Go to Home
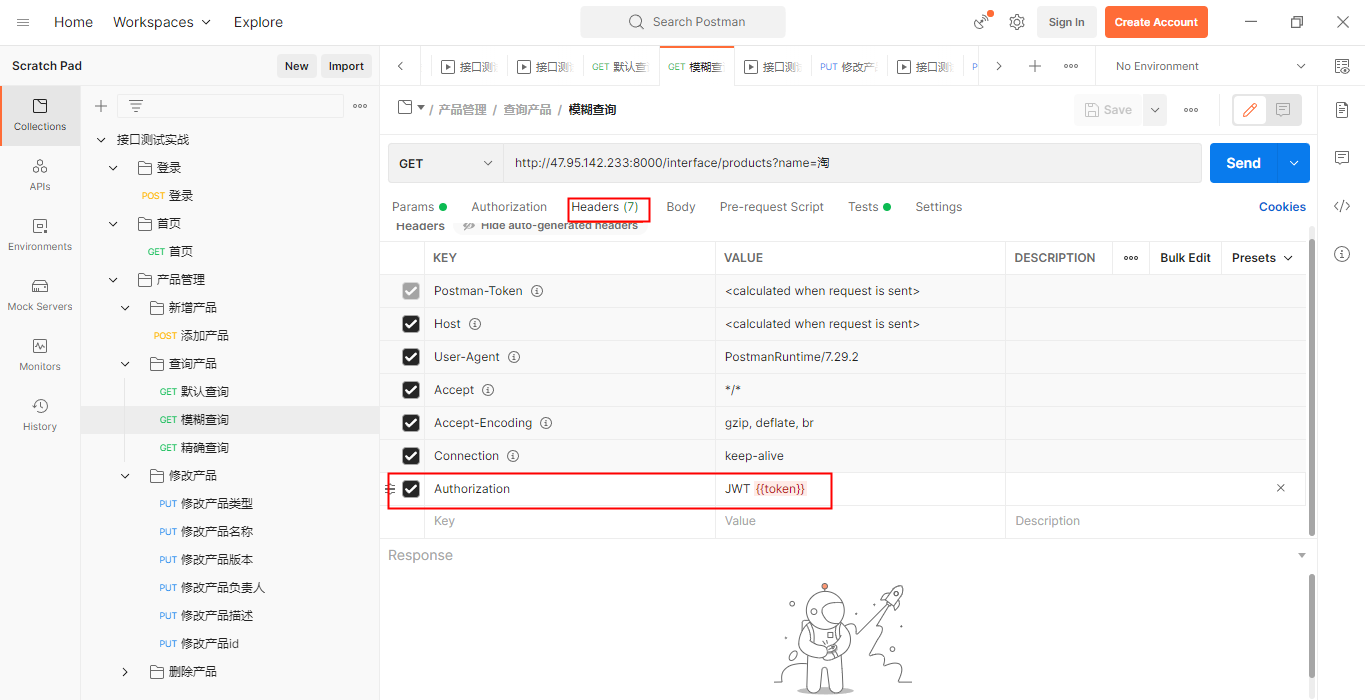The height and width of the screenshot is (700, 1365). 73,22
